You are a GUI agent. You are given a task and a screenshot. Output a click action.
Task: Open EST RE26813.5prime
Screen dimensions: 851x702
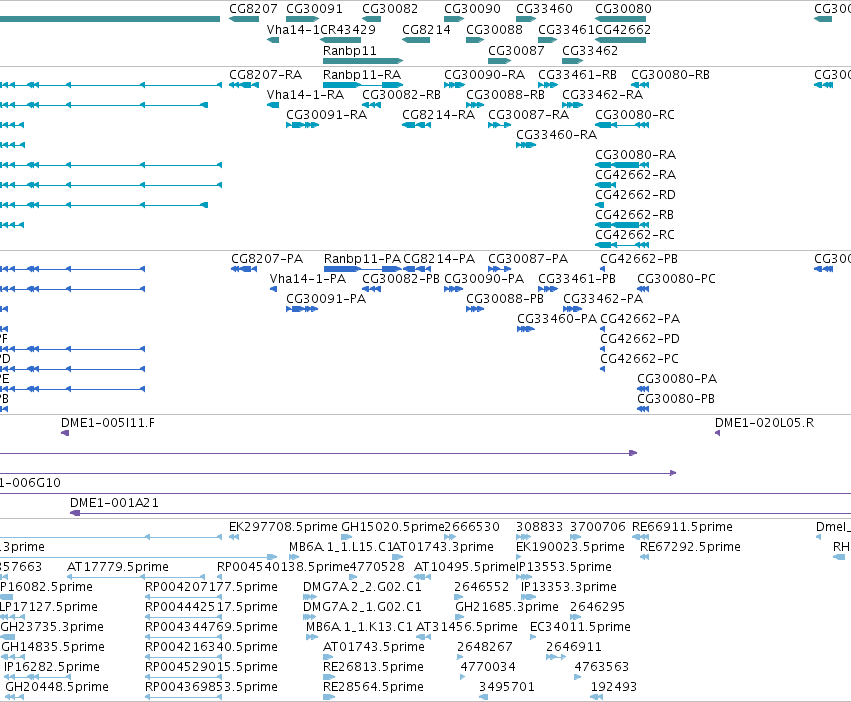pos(329,677)
